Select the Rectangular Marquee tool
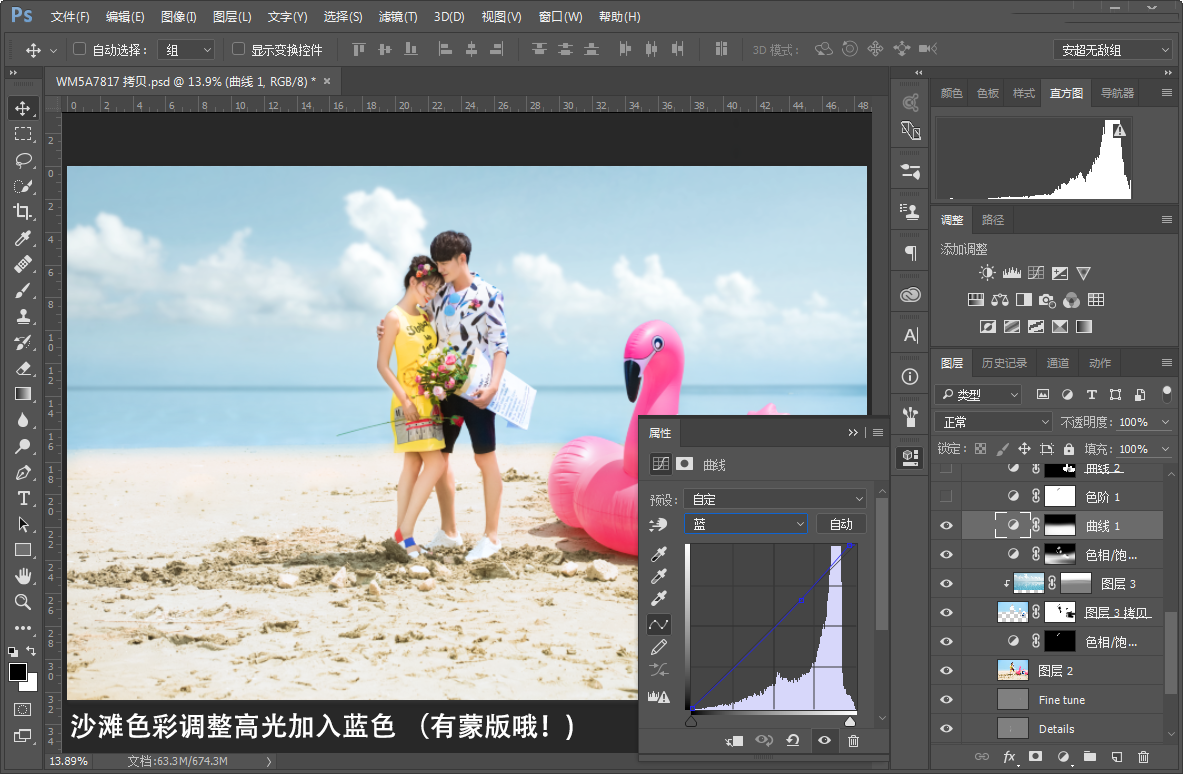Screen dimensions: 1183x774 point(23,134)
